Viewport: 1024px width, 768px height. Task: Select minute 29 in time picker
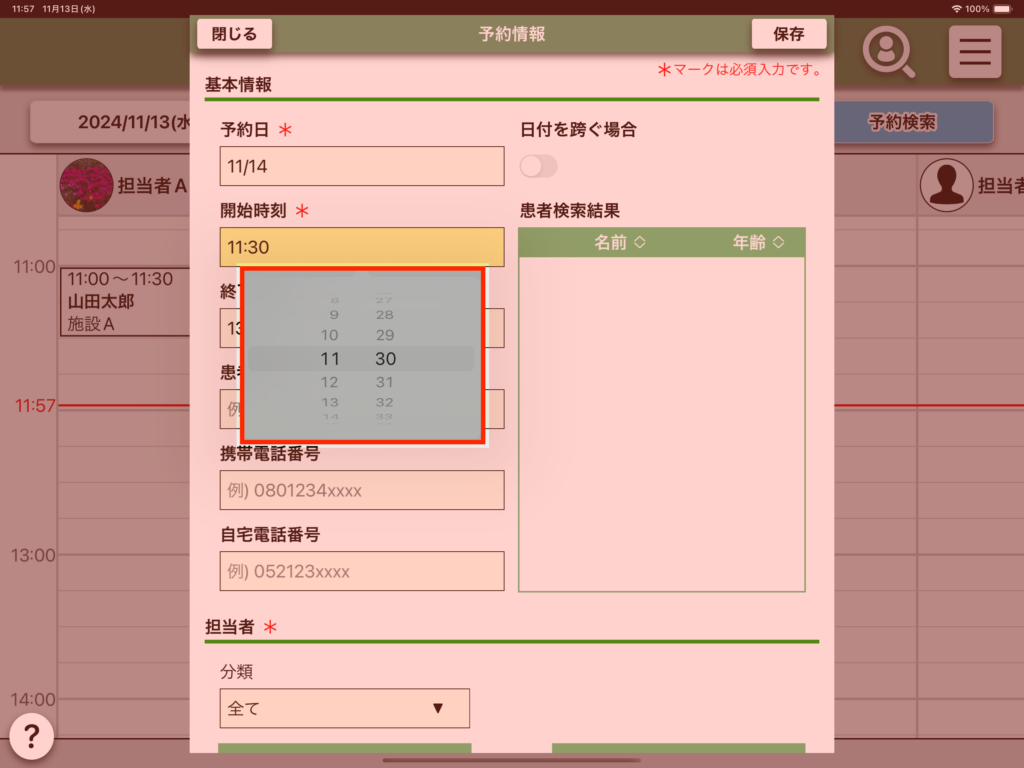tap(385, 335)
